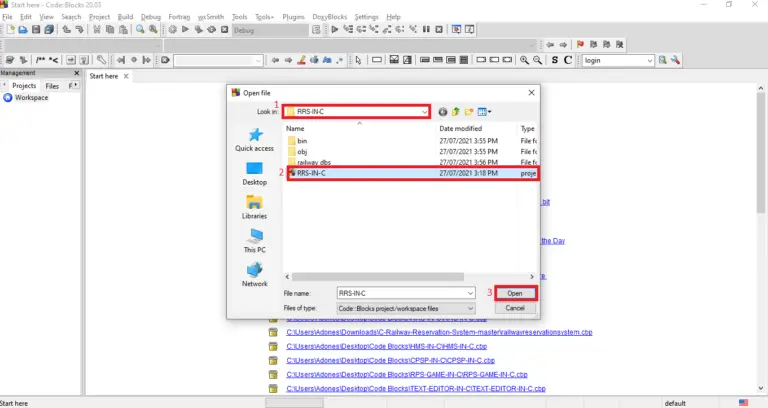The image size is (768, 408).
Task: Click Quick access in the places sidebar
Action: coord(254,138)
